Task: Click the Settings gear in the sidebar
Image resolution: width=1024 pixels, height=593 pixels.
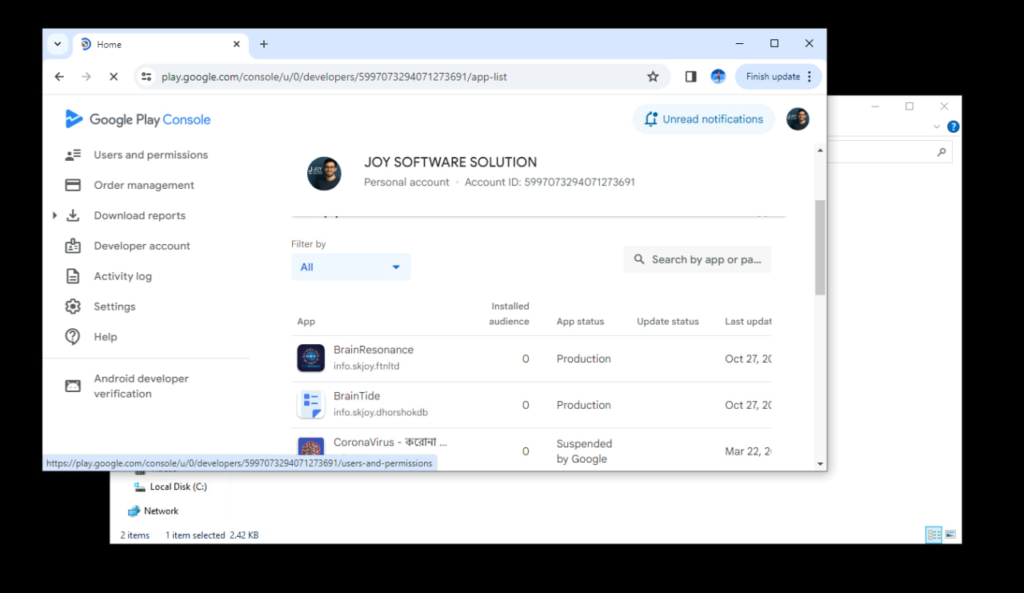Action: point(73,307)
